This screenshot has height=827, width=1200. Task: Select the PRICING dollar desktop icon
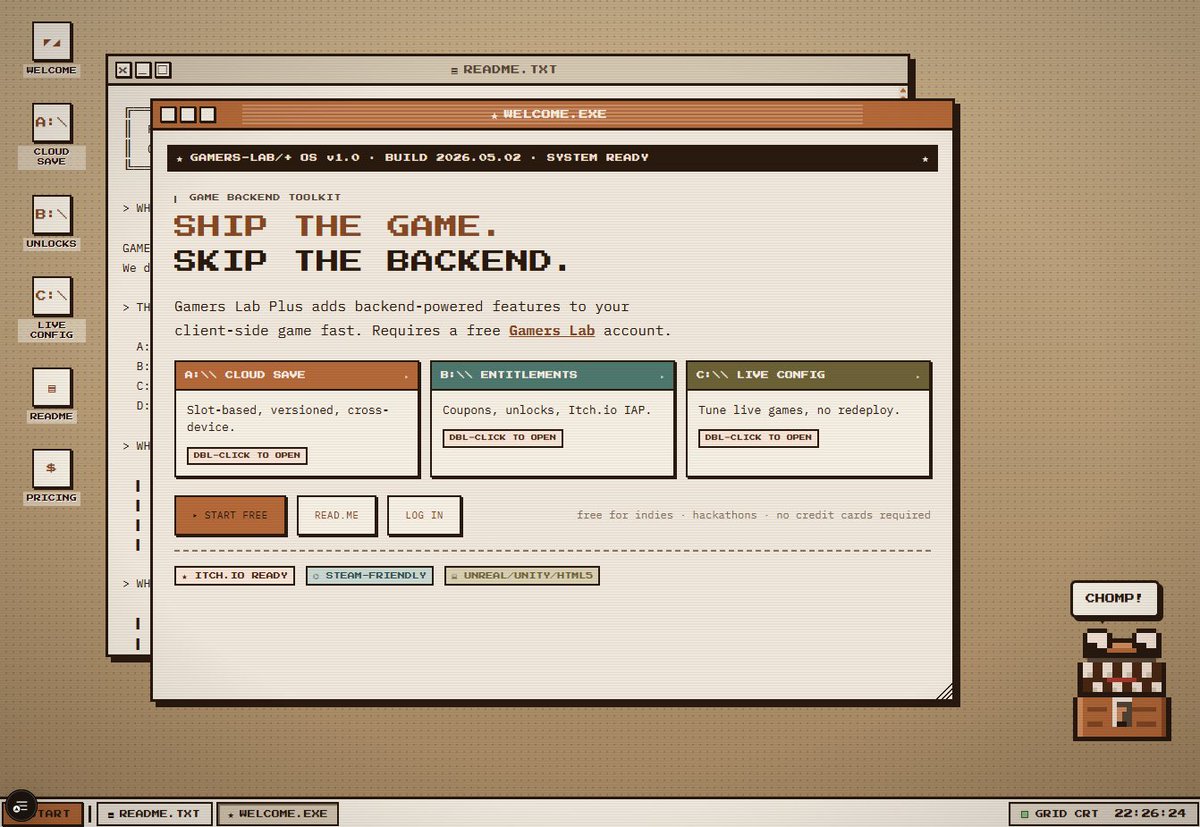[52, 477]
